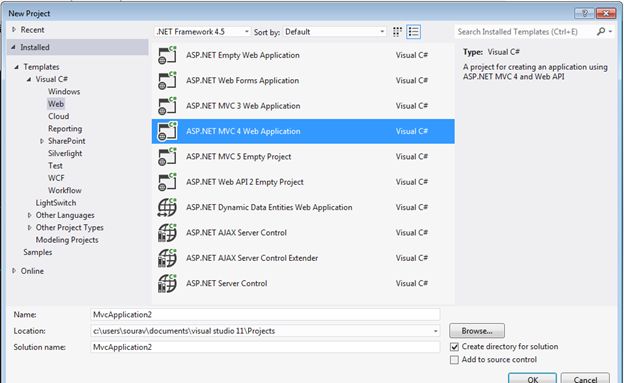This screenshot has height=383, width=624.
Task: Open the .NET Framework 4.5 dropdown
Action: point(203,32)
